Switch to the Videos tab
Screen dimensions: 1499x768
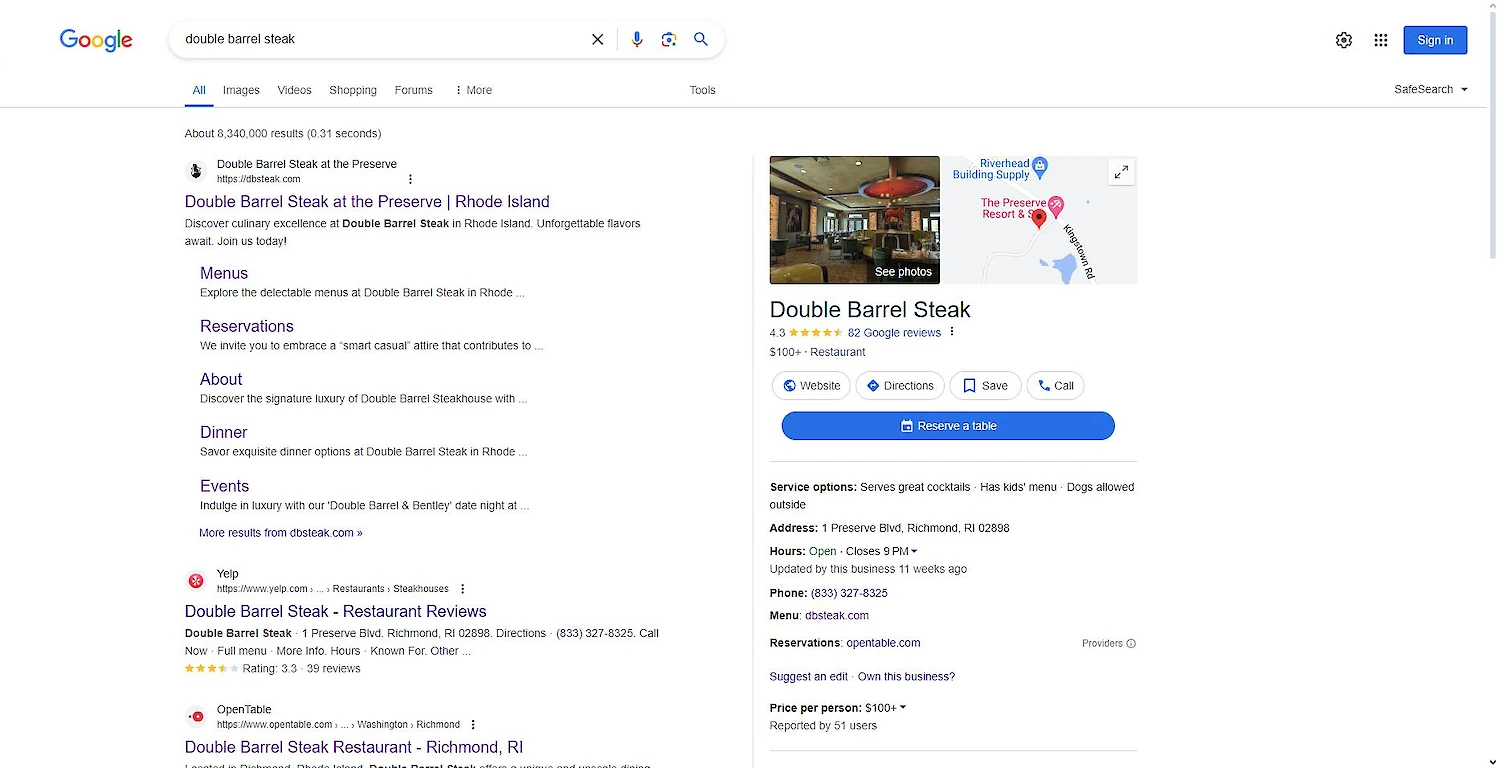click(294, 90)
